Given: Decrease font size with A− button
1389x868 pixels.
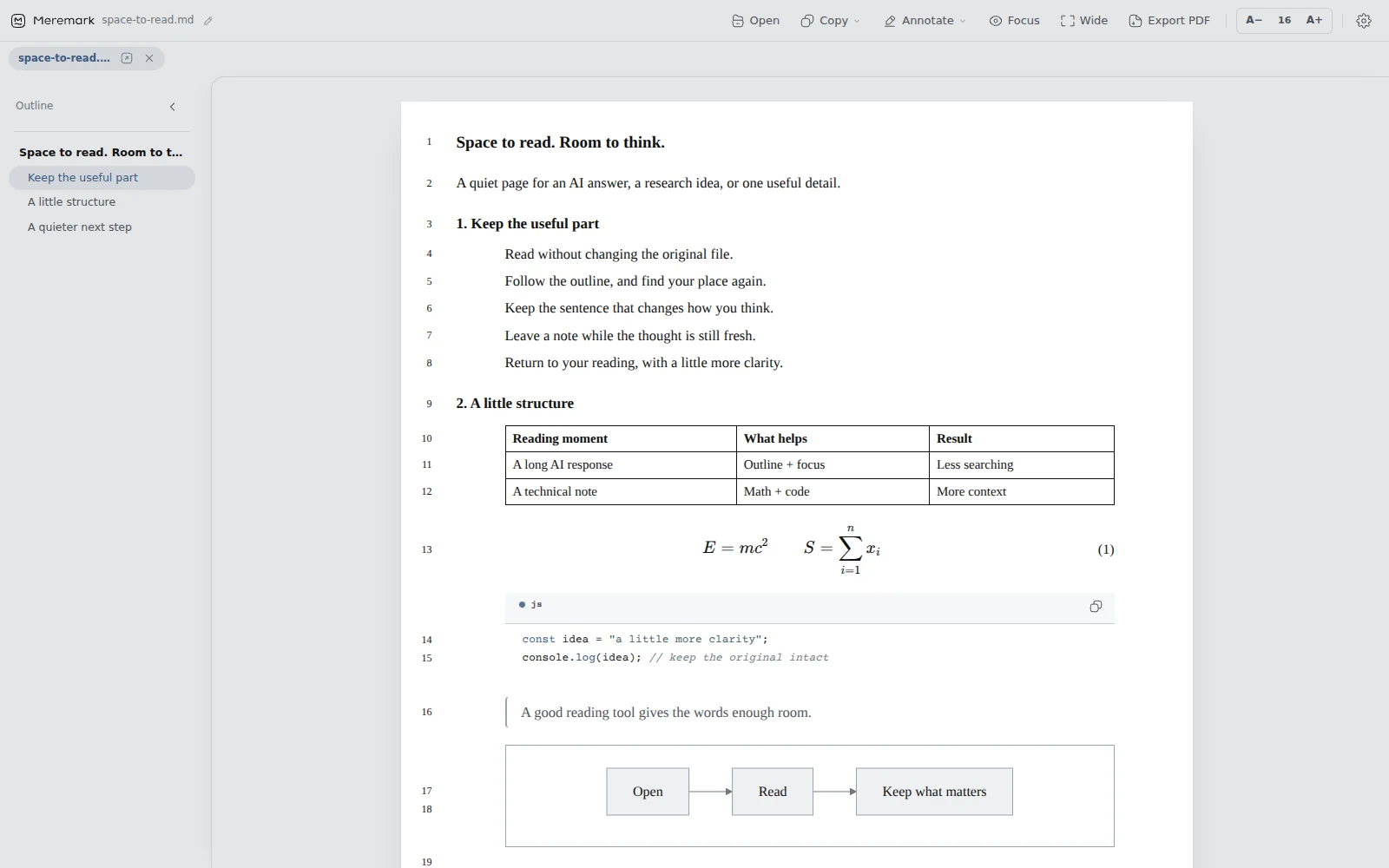Looking at the screenshot, I should pos(1254,20).
